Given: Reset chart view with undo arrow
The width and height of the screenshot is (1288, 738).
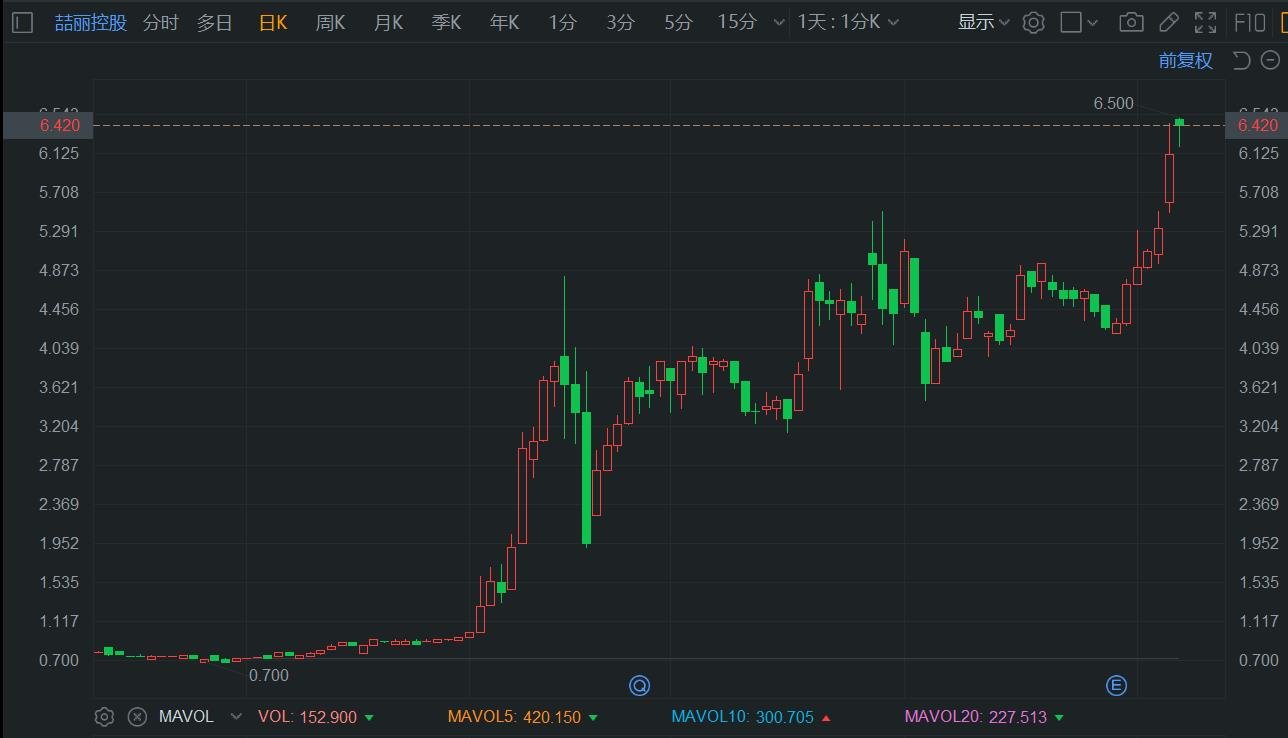Looking at the screenshot, I should (1241, 61).
